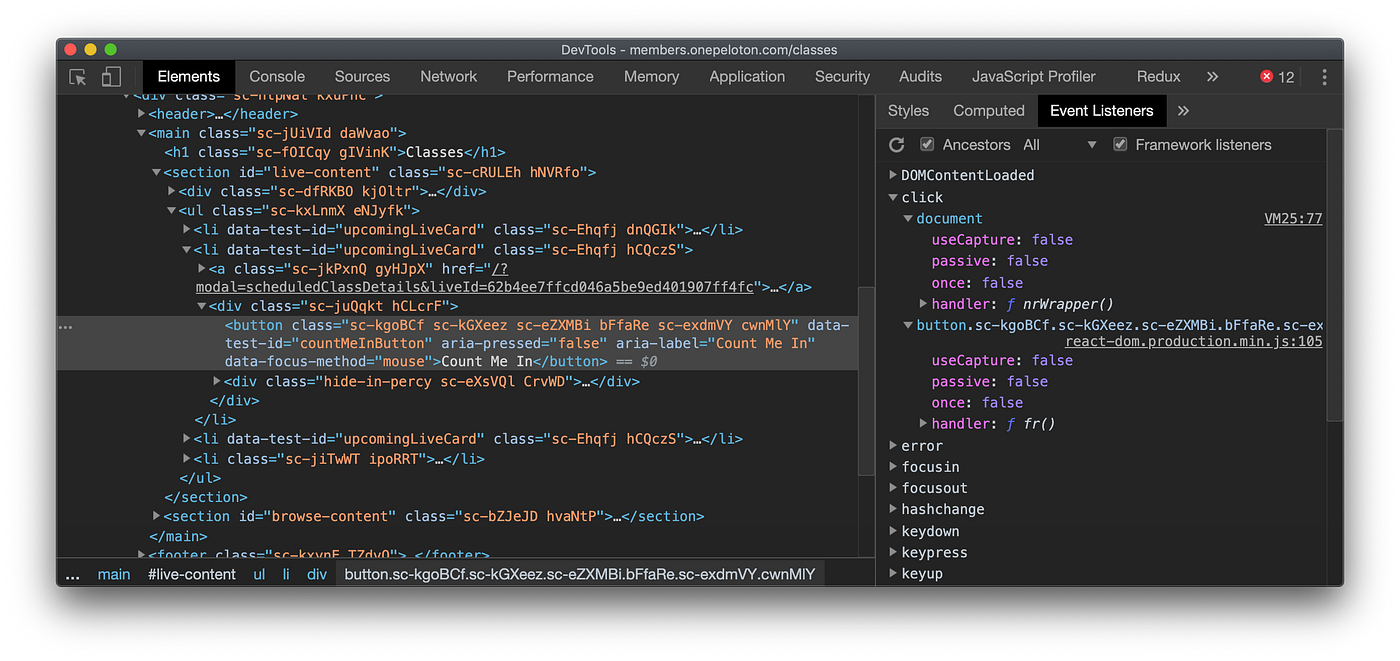Open the JavaScript Profiler tab
This screenshot has width=1400, height=661.
pyautogui.click(x=1034, y=77)
